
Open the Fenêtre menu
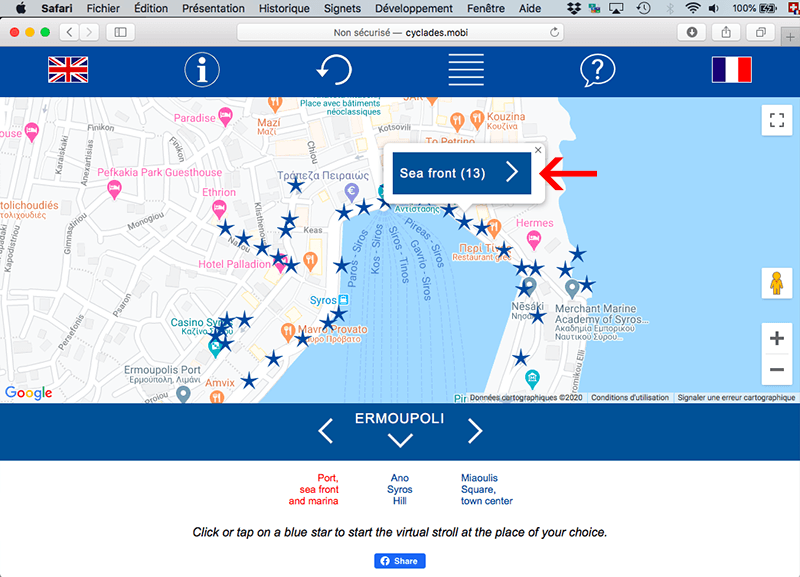pyautogui.click(x=486, y=8)
